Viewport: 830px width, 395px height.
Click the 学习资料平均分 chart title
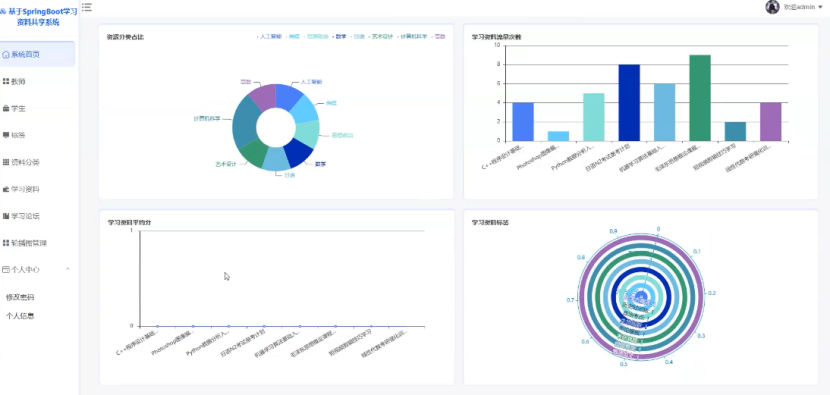(129, 223)
